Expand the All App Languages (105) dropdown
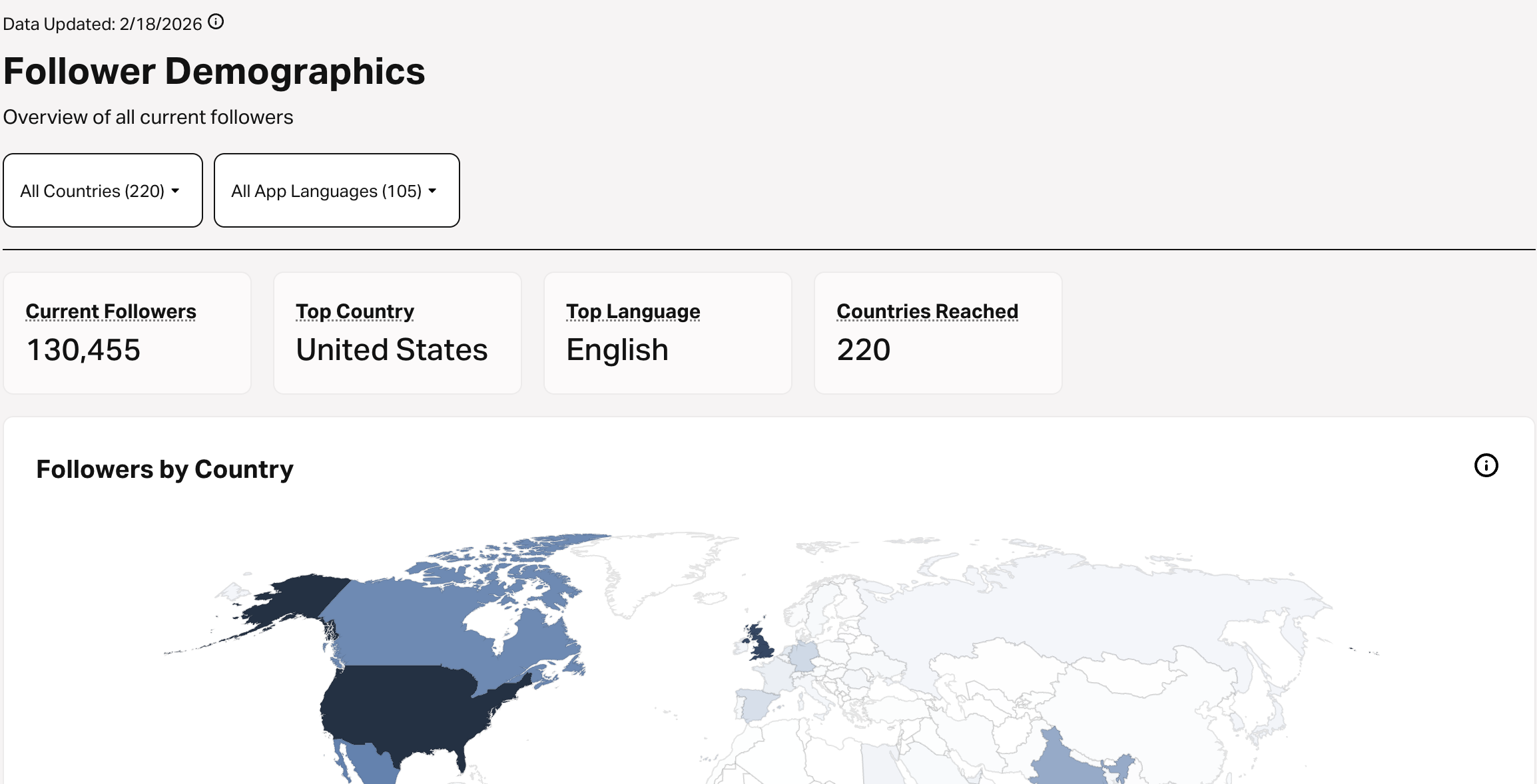The width and height of the screenshot is (1537, 784). pyautogui.click(x=336, y=190)
